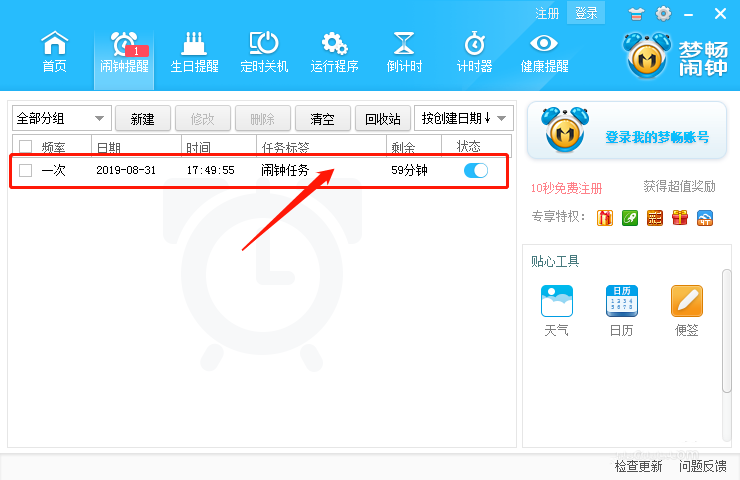This screenshot has width=740, height=480.
Task: Click the 注册 register link
Action: (x=547, y=13)
